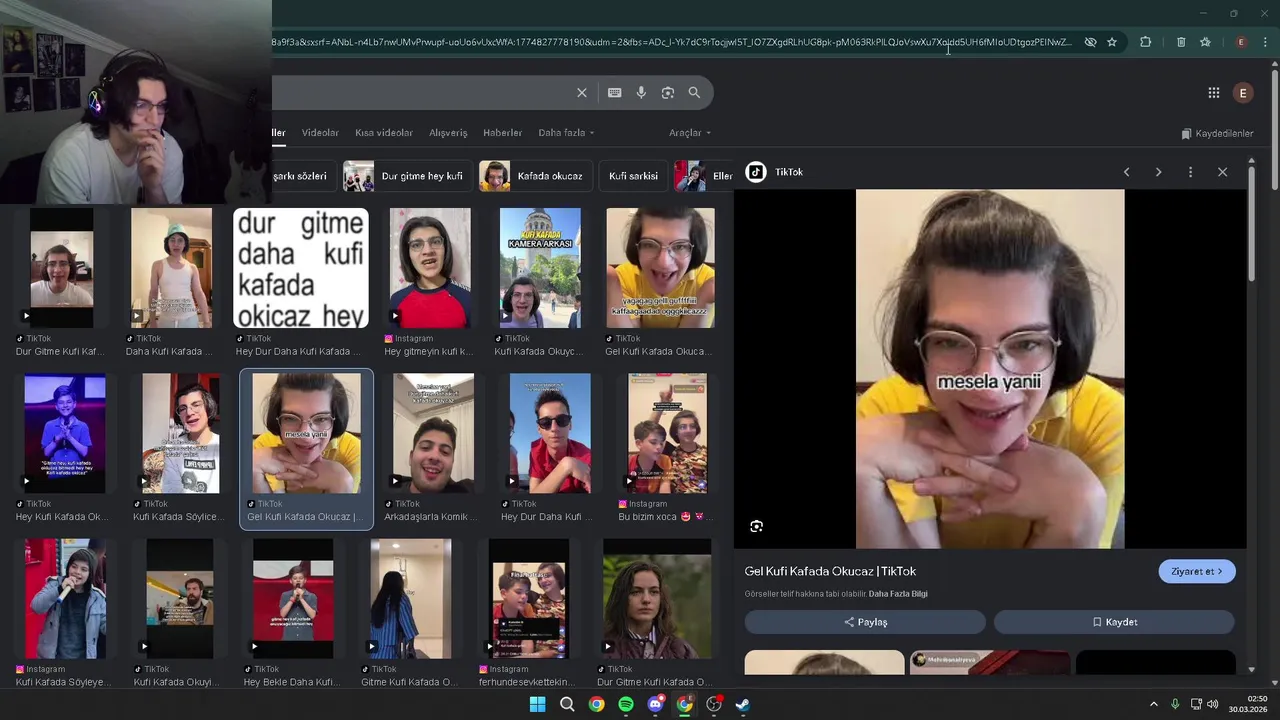Open the Google apps grid

tap(1214, 93)
